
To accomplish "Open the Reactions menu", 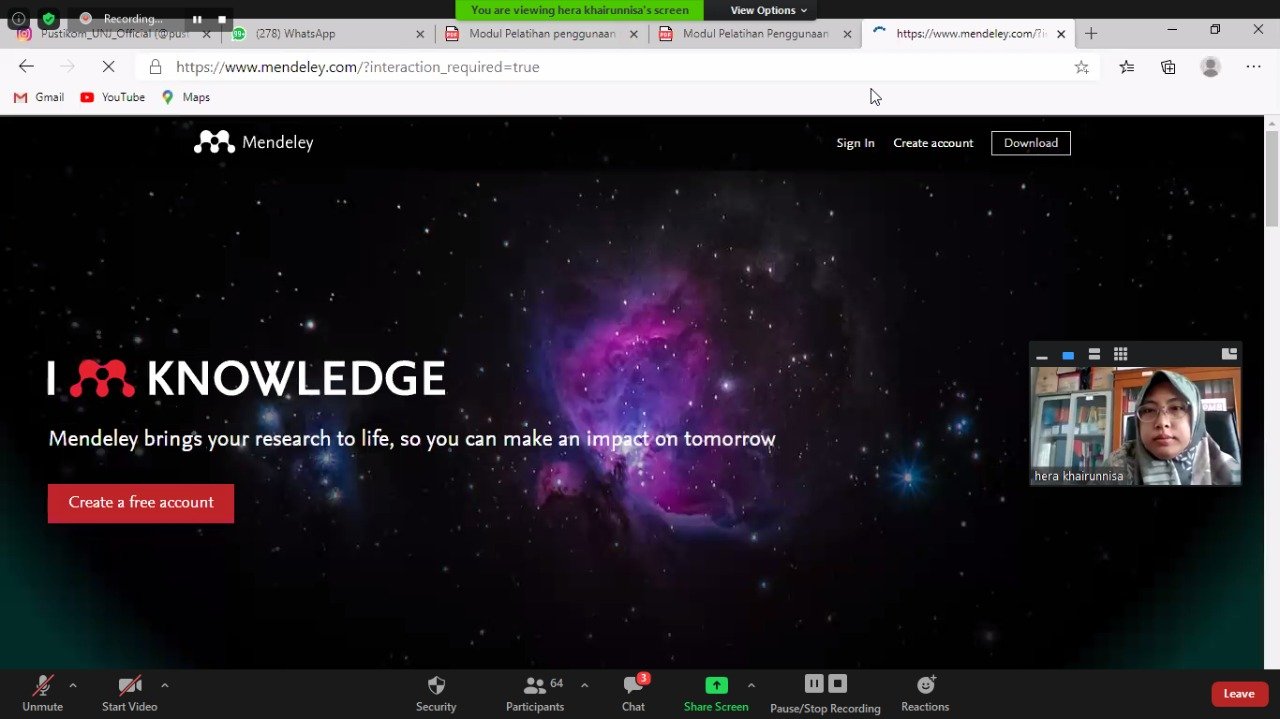I will 925,693.
